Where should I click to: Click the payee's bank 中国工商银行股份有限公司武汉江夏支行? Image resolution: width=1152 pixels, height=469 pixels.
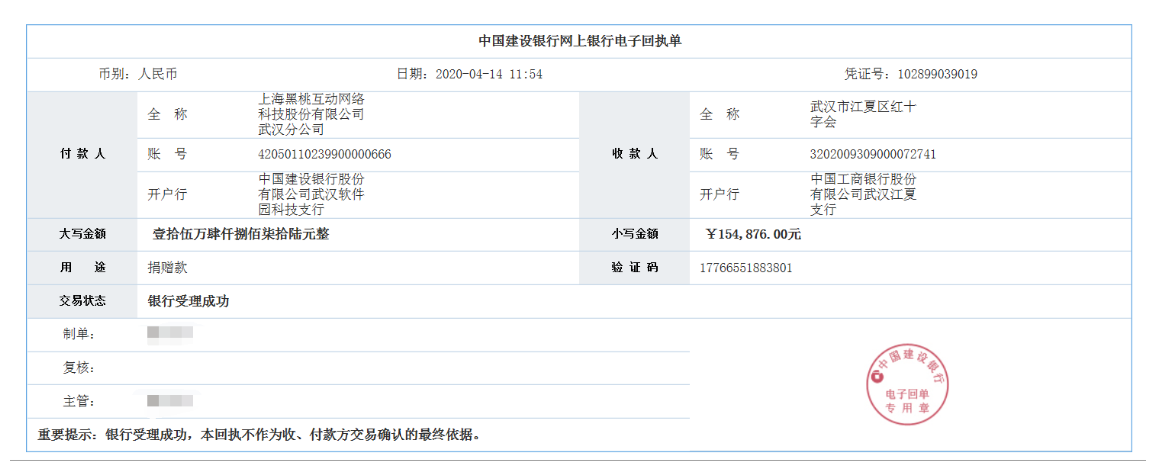click(863, 194)
